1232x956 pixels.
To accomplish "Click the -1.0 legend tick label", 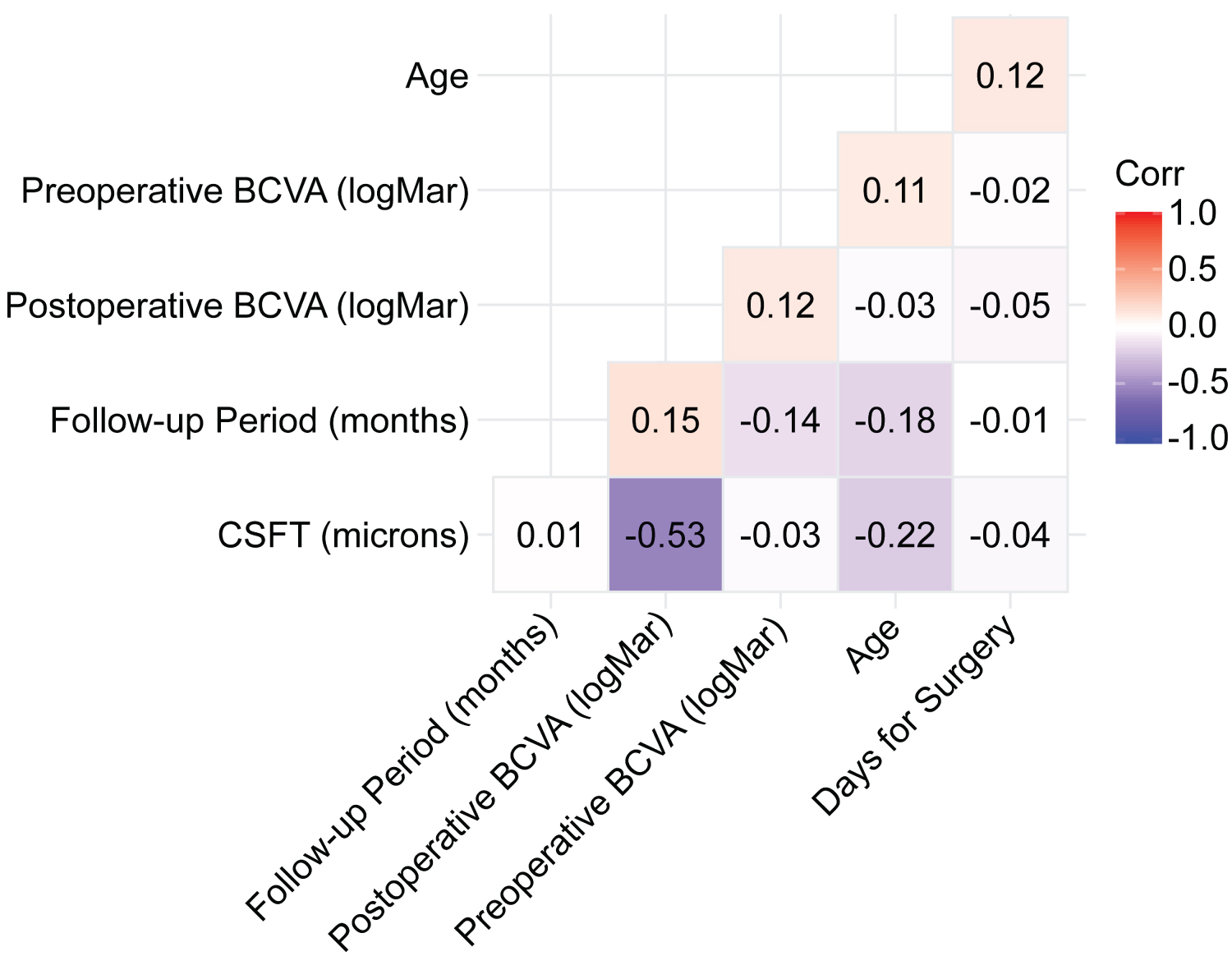I will click(x=1198, y=438).
